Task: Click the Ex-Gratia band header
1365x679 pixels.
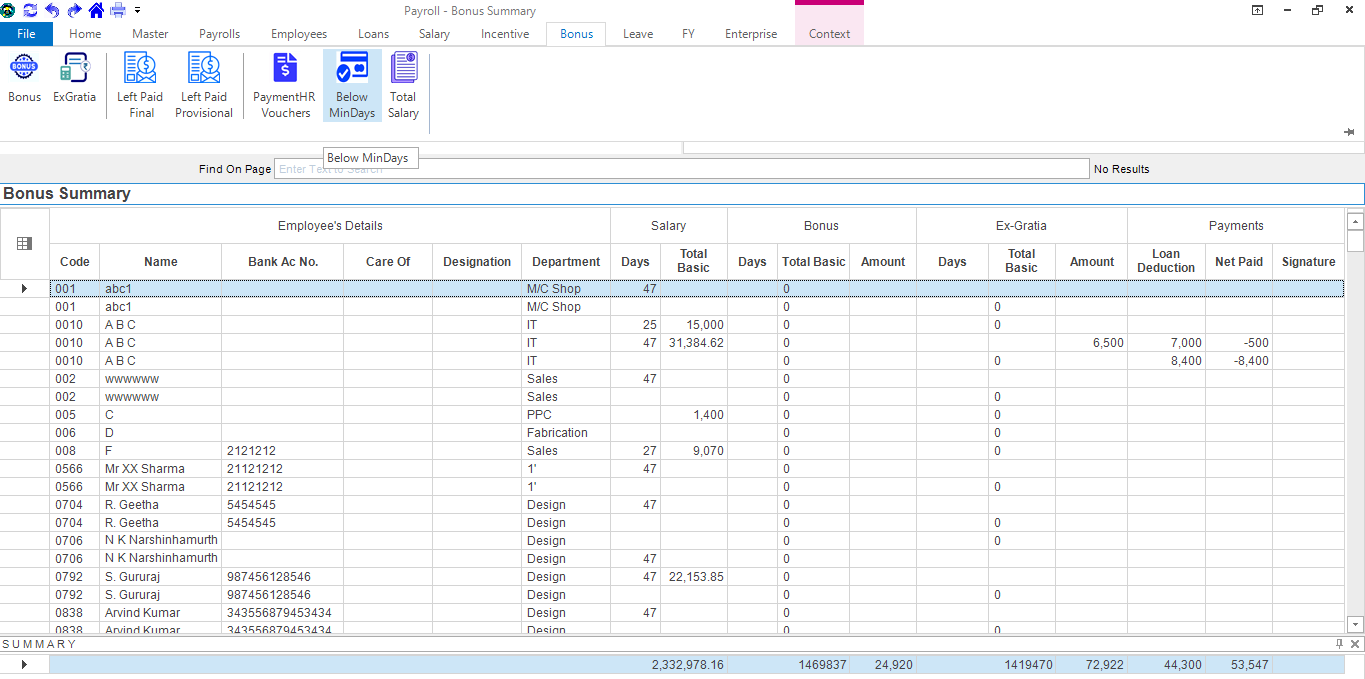Action: click(1022, 226)
